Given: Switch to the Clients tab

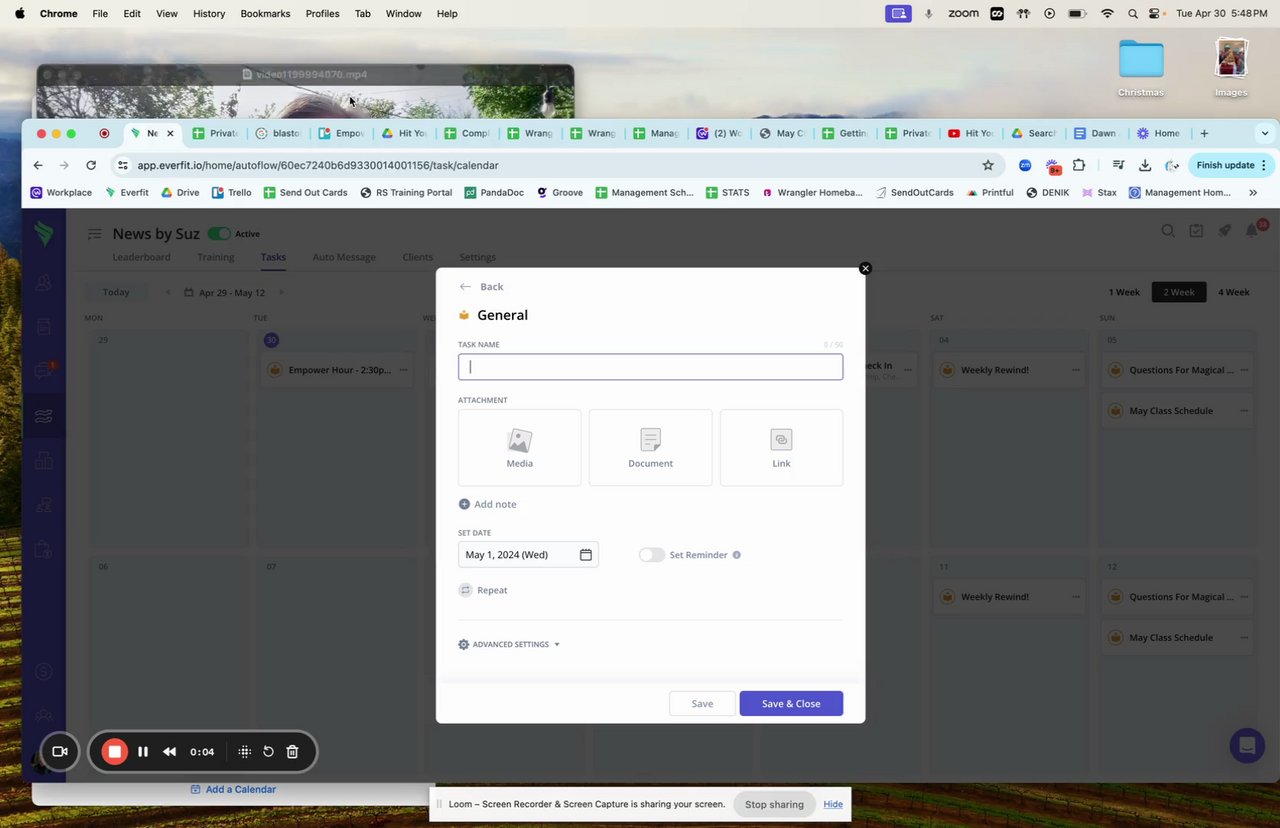Looking at the screenshot, I should coord(418,257).
